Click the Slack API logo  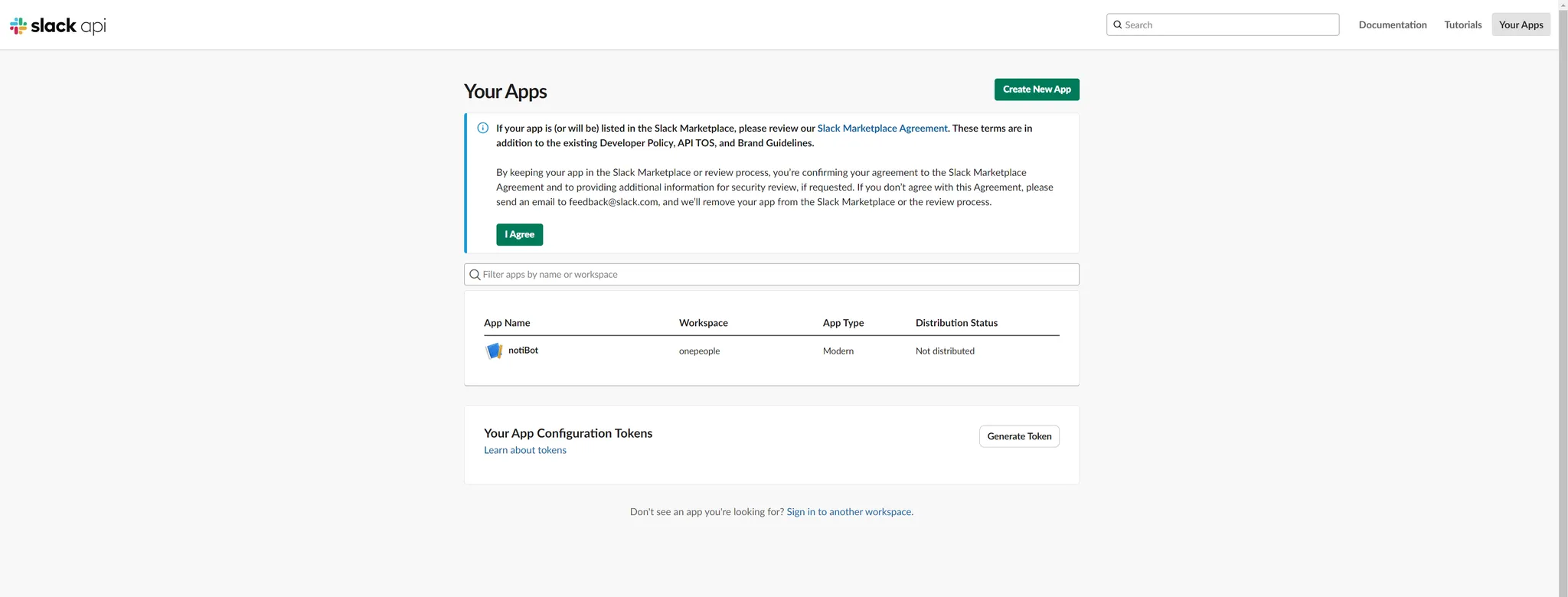[58, 26]
